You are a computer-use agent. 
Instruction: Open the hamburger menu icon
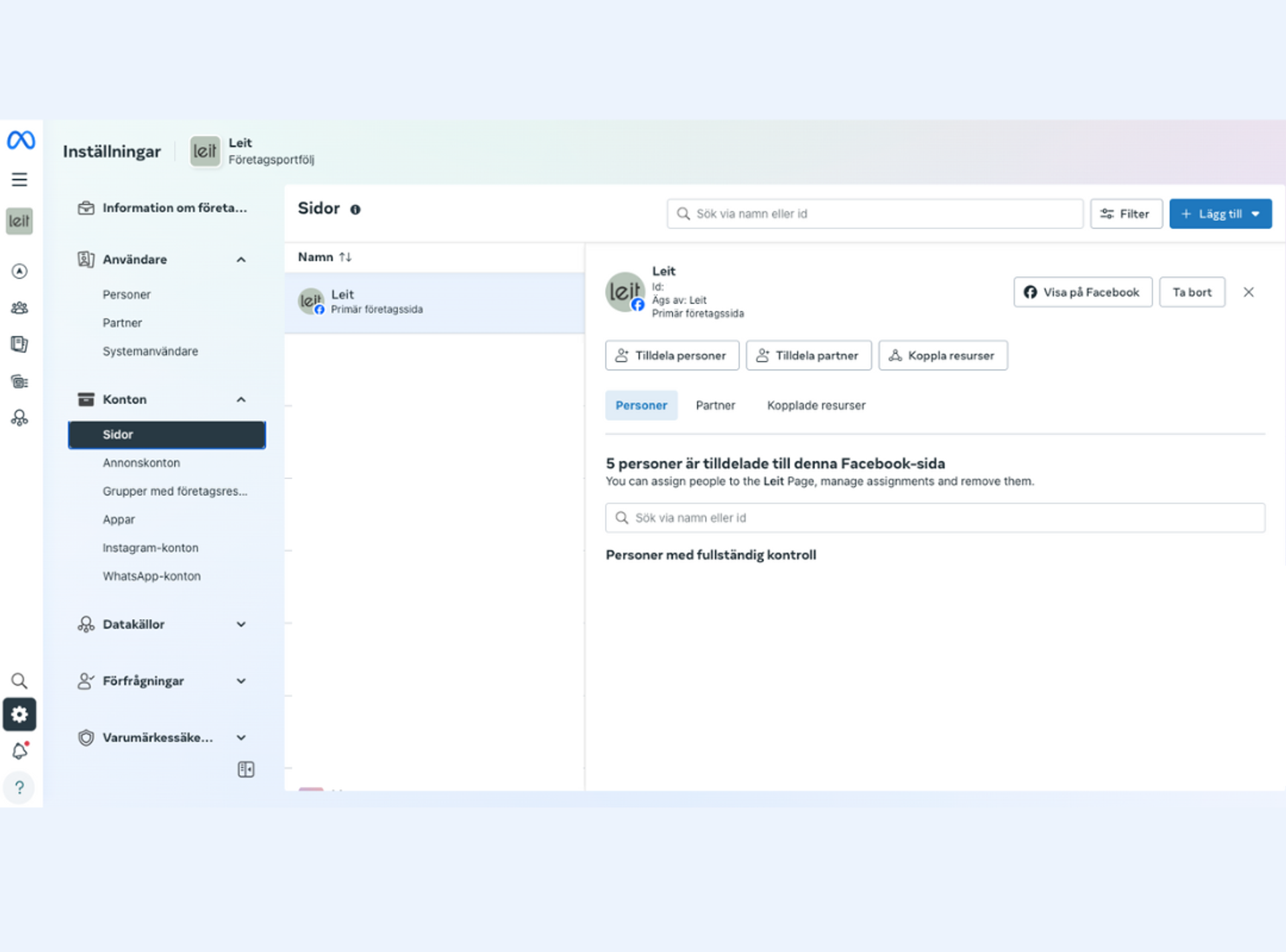tap(19, 180)
